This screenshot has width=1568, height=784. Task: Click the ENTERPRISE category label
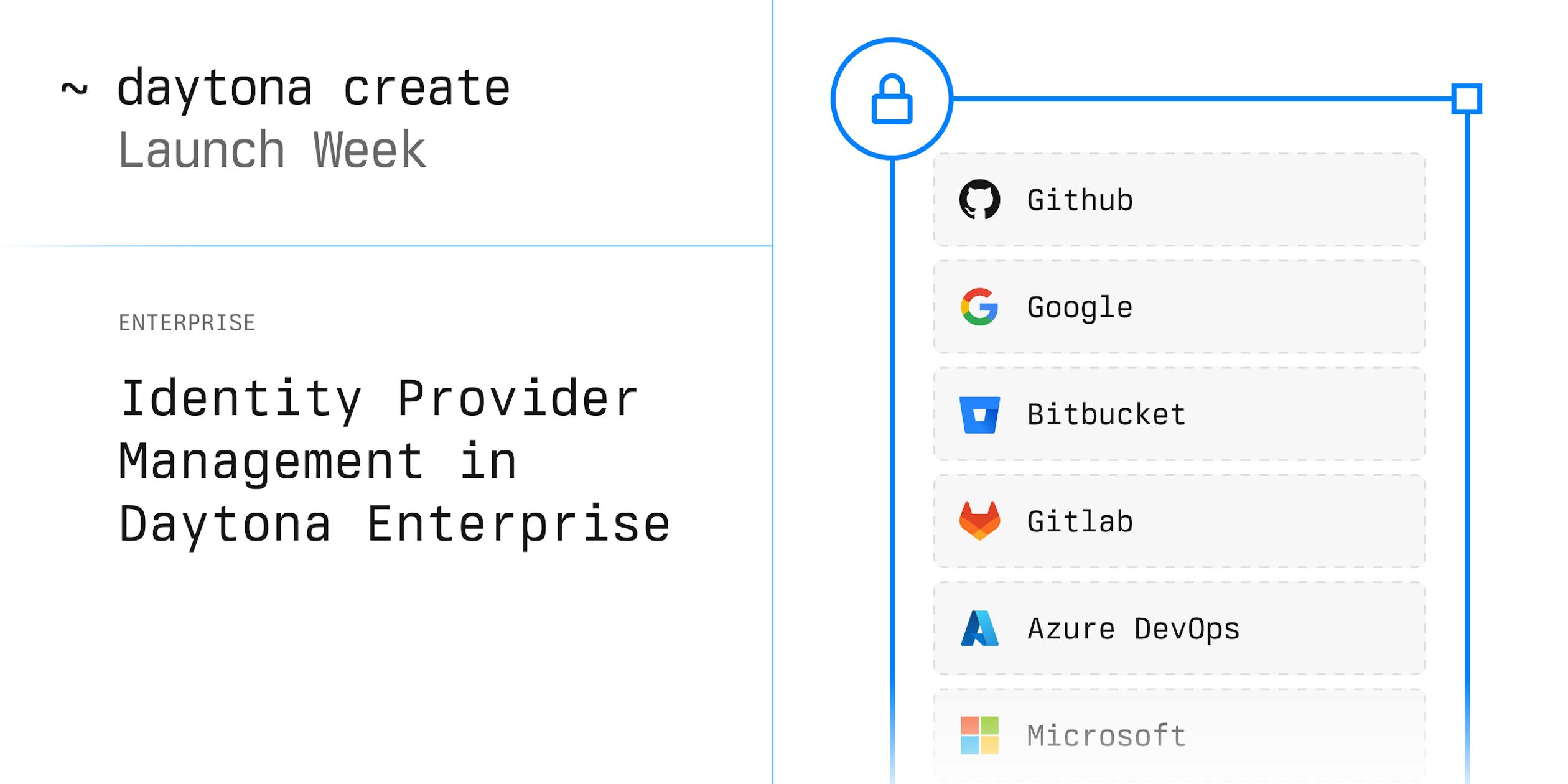(187, 323)
